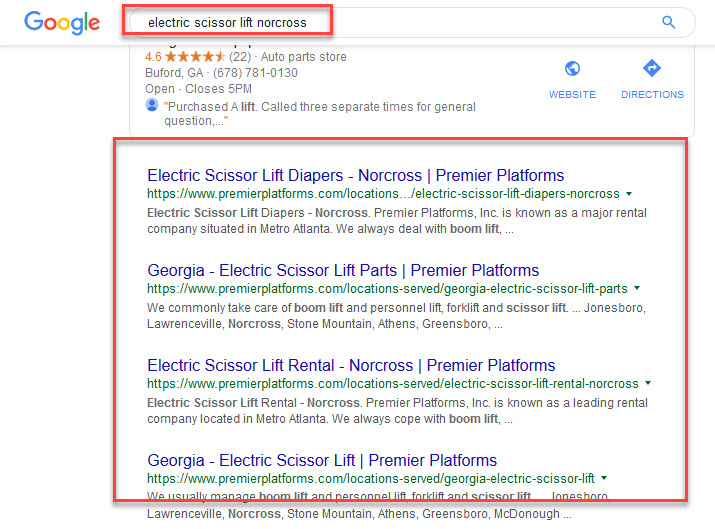Click the reviewer avatar icon beside the review
The image size is (715, 529).
click(x=152, y=105)
